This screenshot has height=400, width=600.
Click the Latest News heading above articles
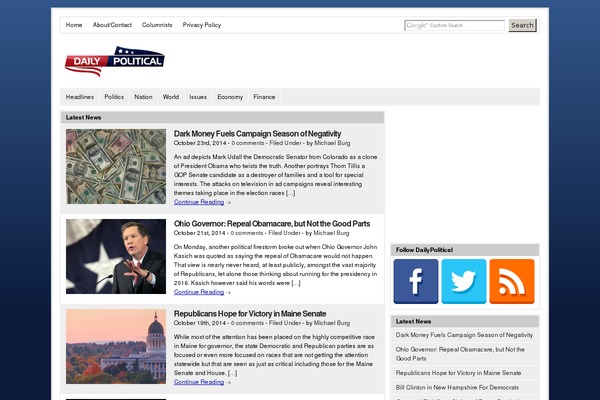pyautogui.click(x=83, y=118)
